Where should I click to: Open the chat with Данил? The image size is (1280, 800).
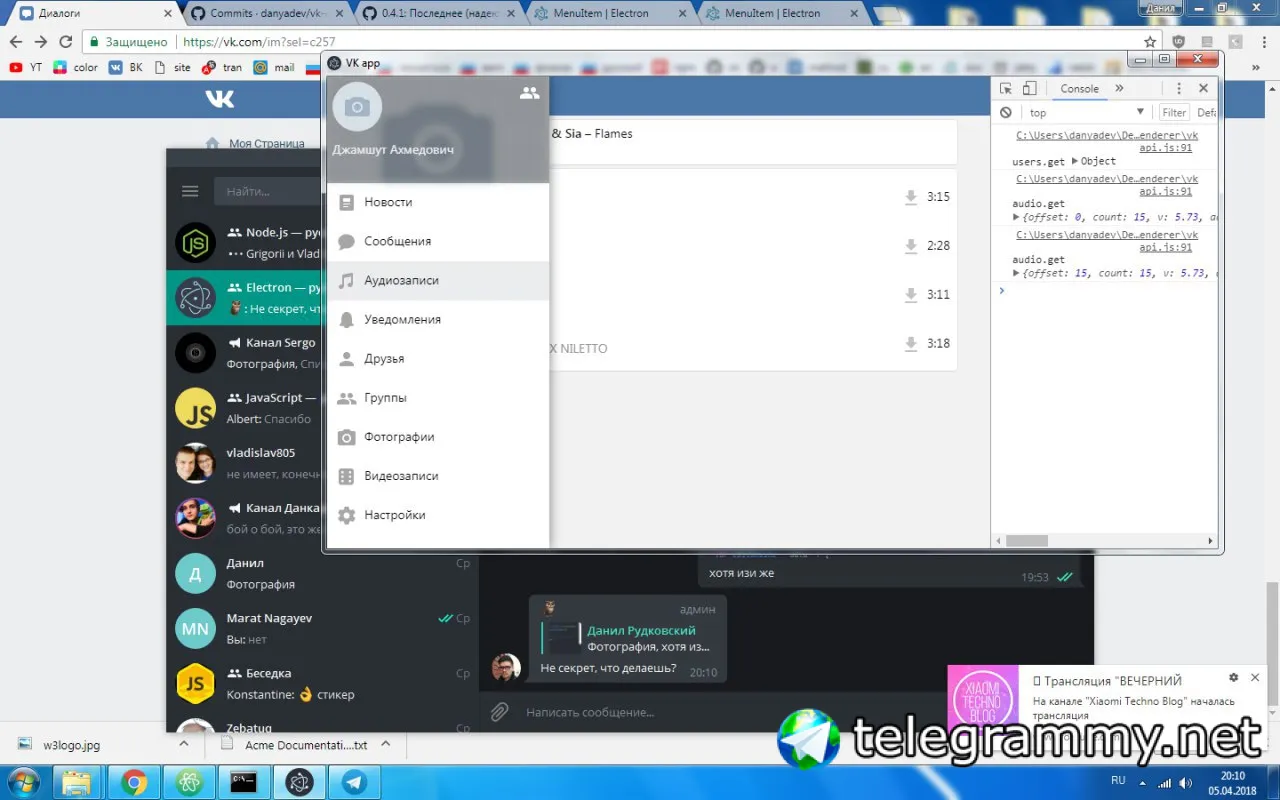pos(323,573)
